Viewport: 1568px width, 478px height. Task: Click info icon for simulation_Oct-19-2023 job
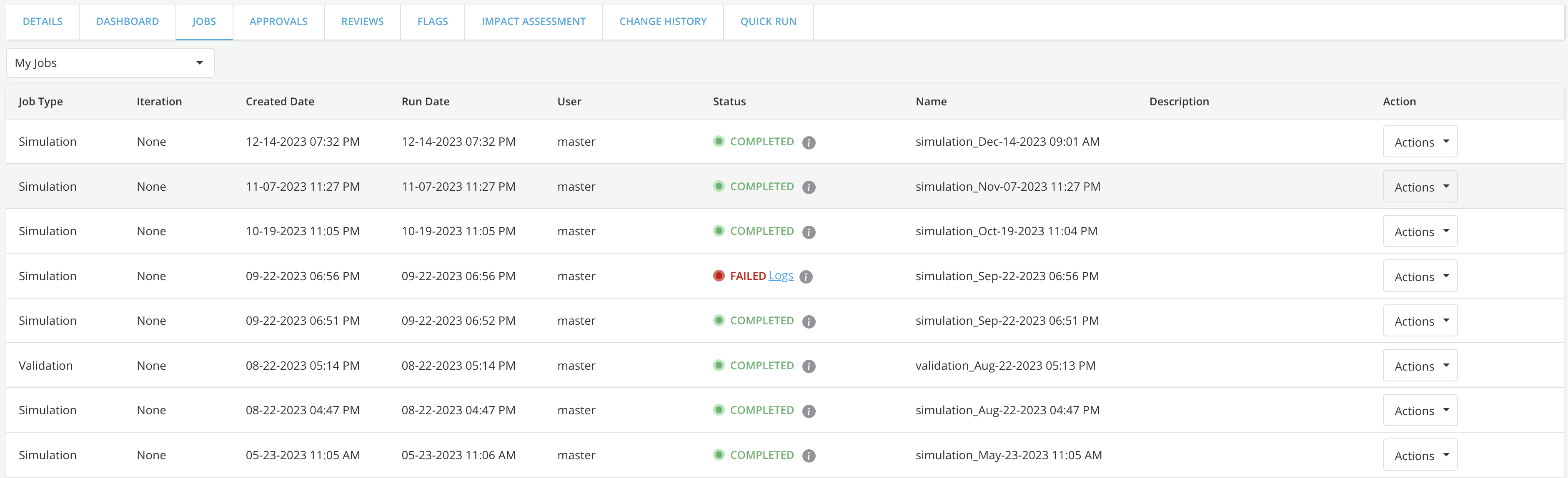(808, 232)
